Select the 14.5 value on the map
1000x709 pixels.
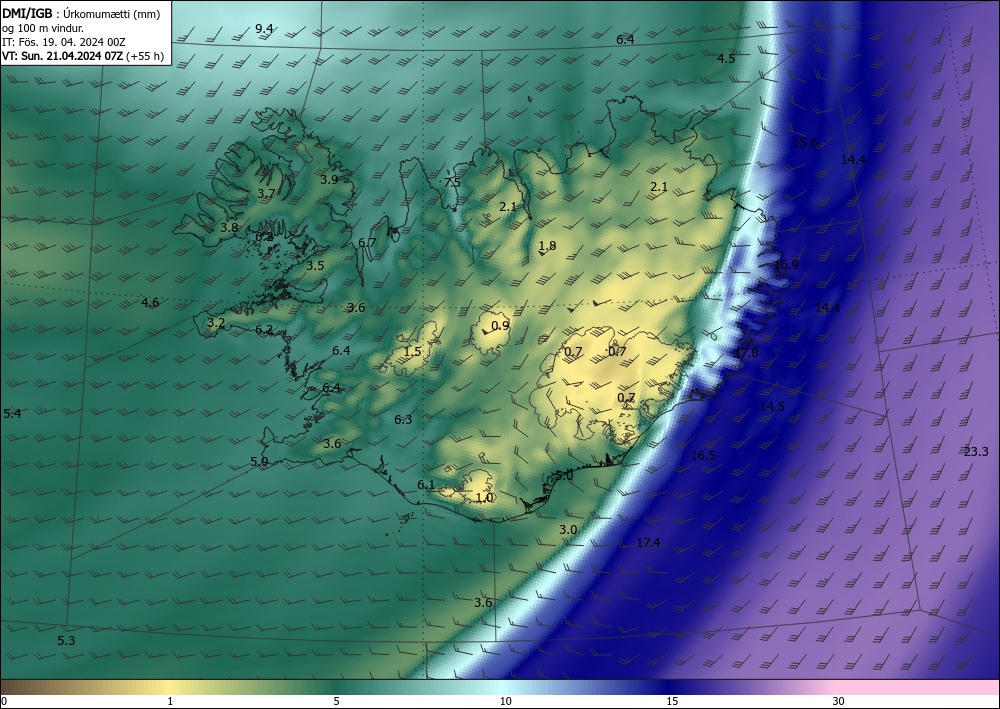pyautogui.click(x=772, y=406)
